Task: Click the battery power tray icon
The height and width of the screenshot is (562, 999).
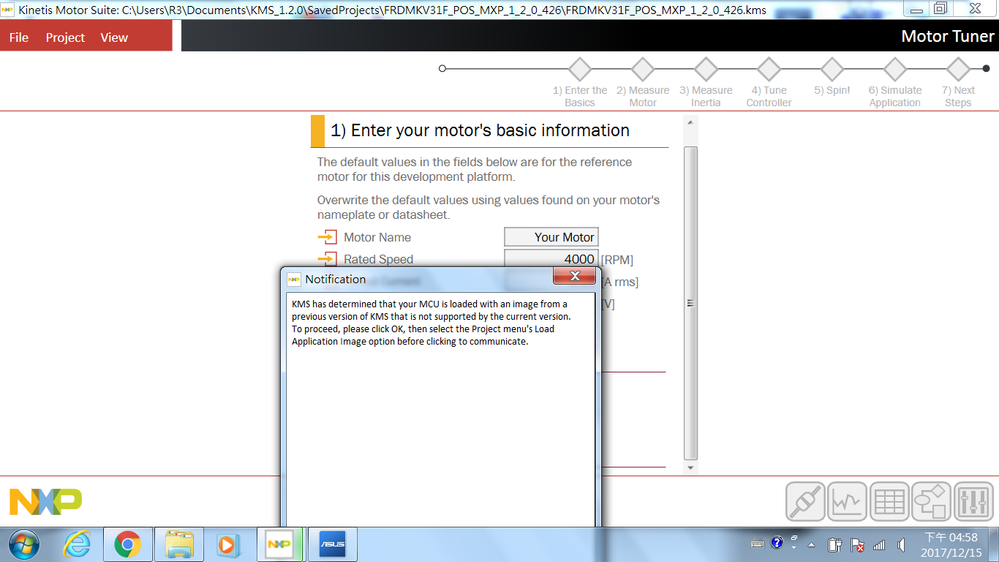Action: [835, 545]
